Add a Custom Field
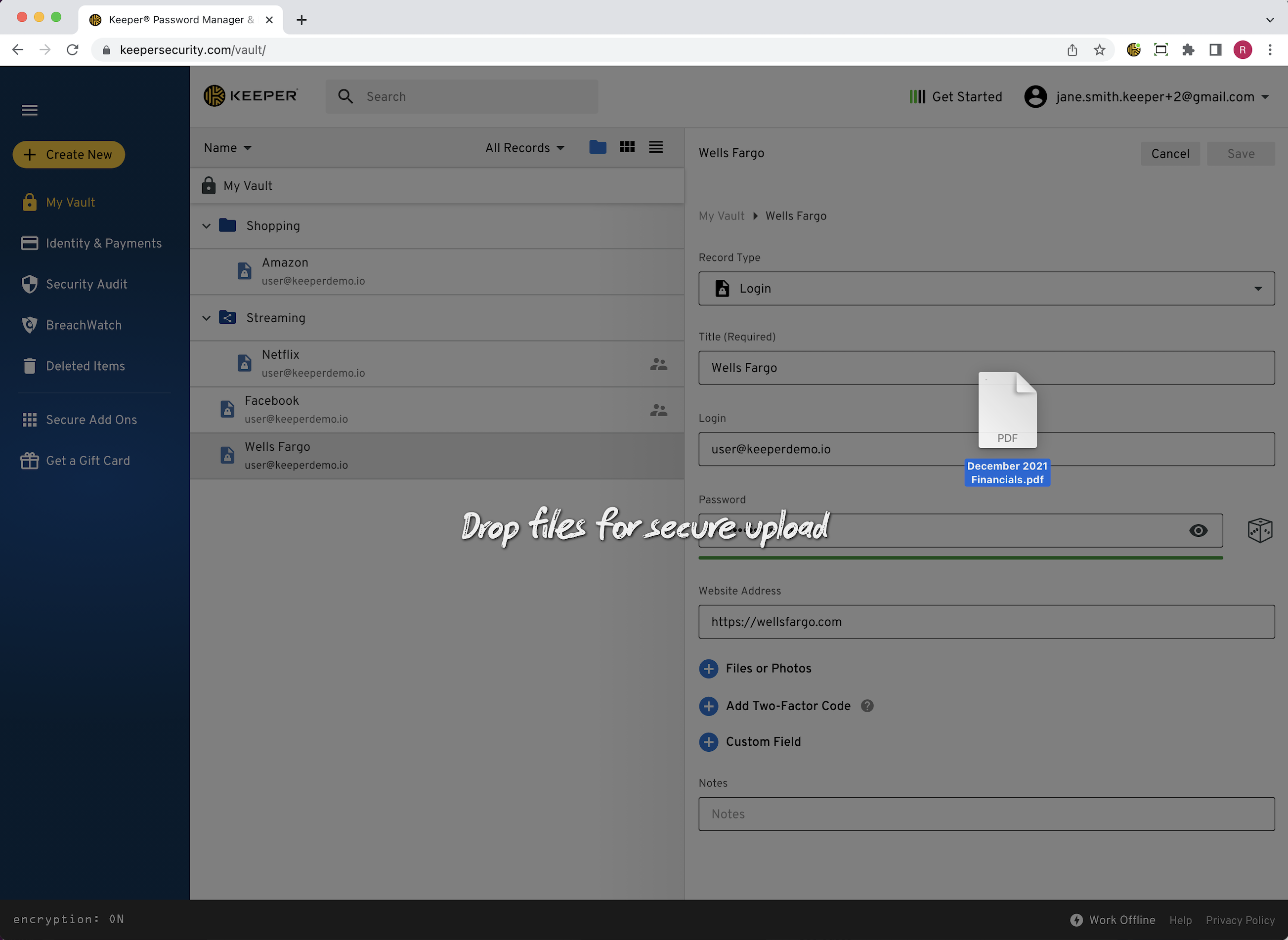Viewport: 1288px width, 940px height. (750, 742)
